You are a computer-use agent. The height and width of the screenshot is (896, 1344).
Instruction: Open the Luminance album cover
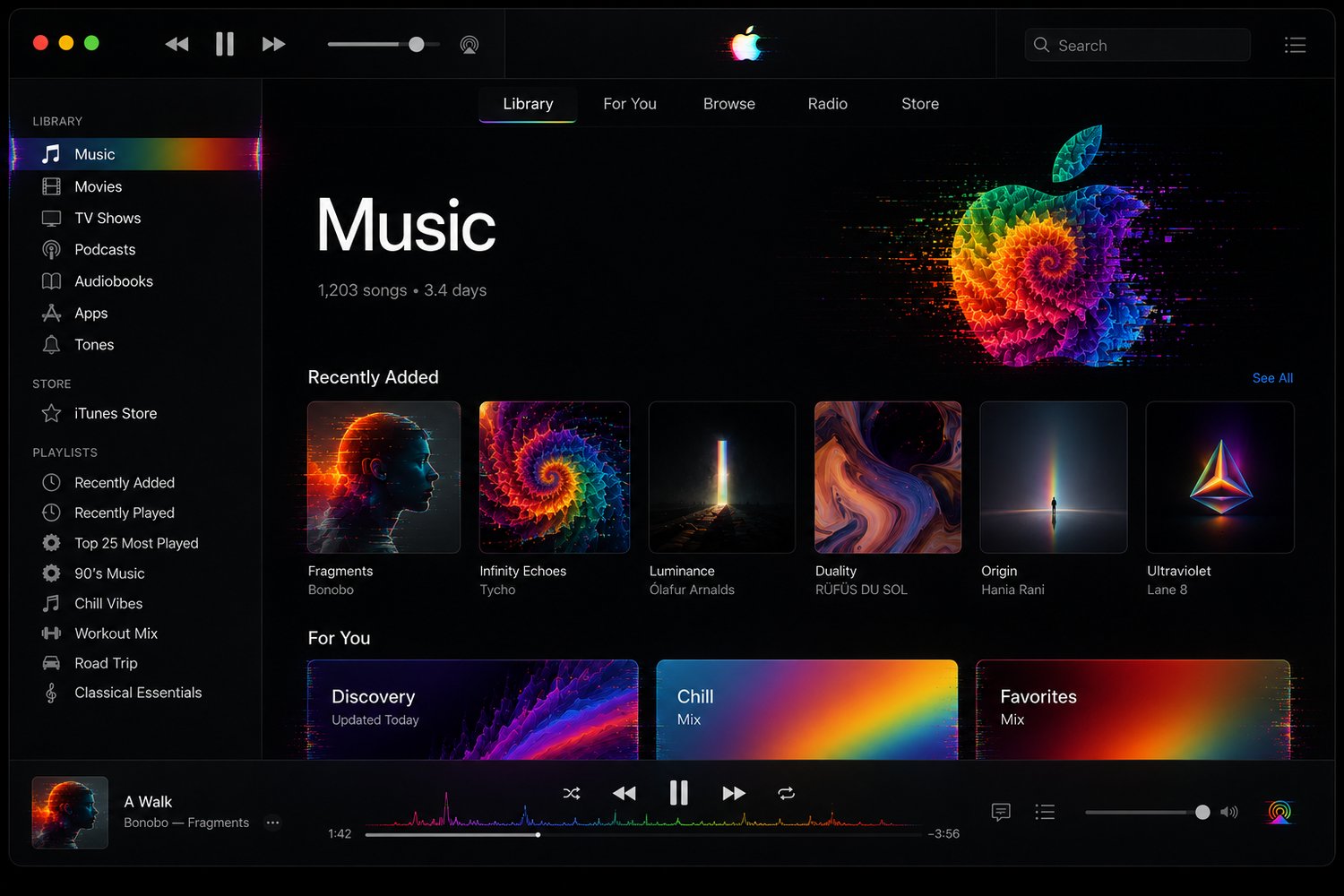click(x=722, y=477)
